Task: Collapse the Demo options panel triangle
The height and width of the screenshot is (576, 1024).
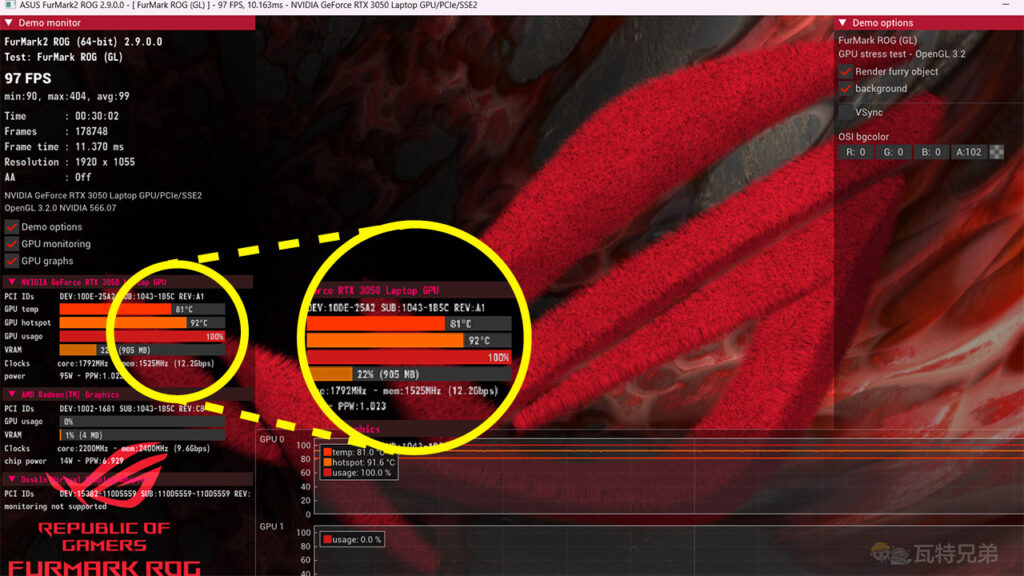Action: 842,23
